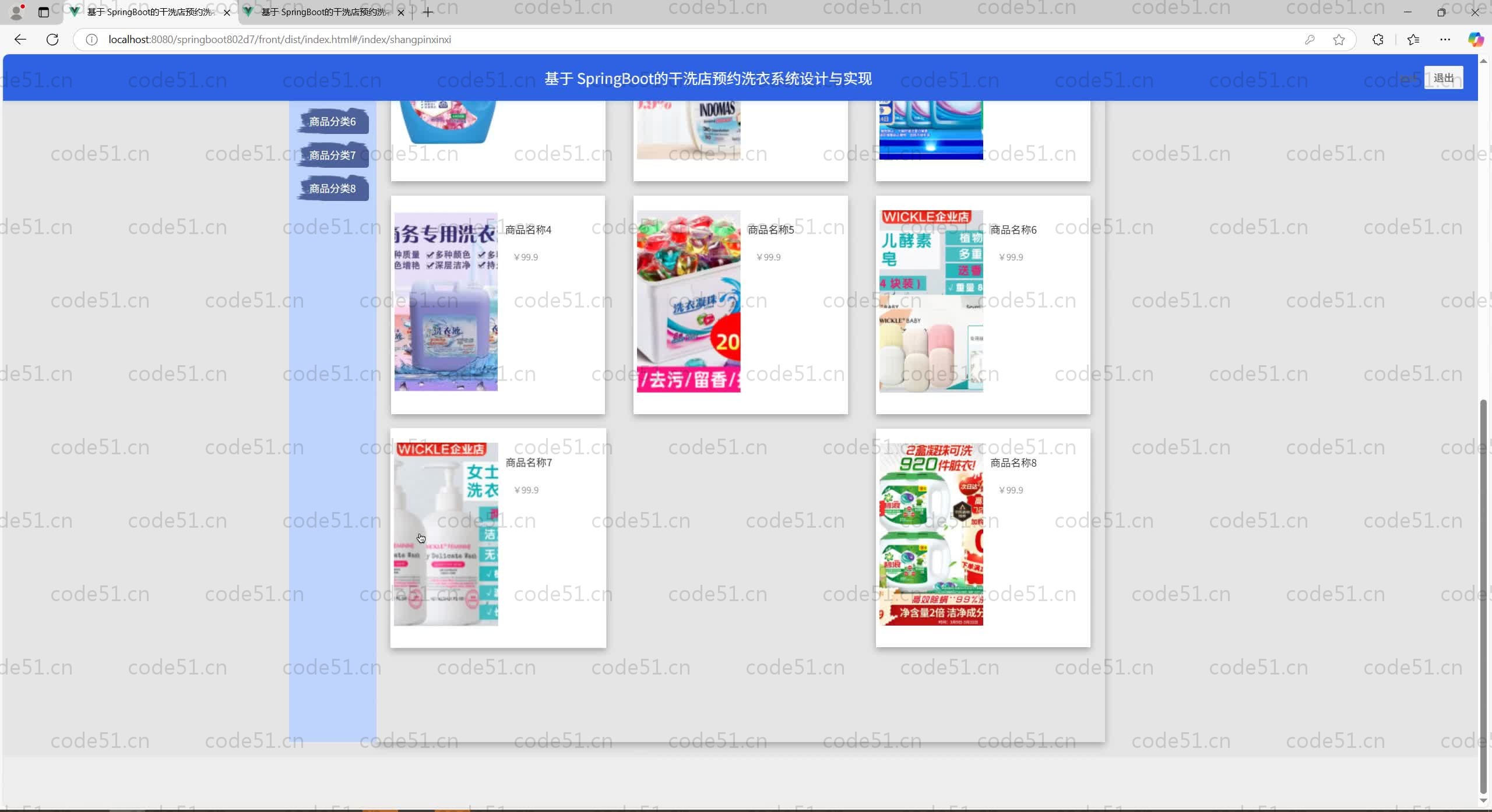
Task: Refresh the current page
Action: coord(52,40)
